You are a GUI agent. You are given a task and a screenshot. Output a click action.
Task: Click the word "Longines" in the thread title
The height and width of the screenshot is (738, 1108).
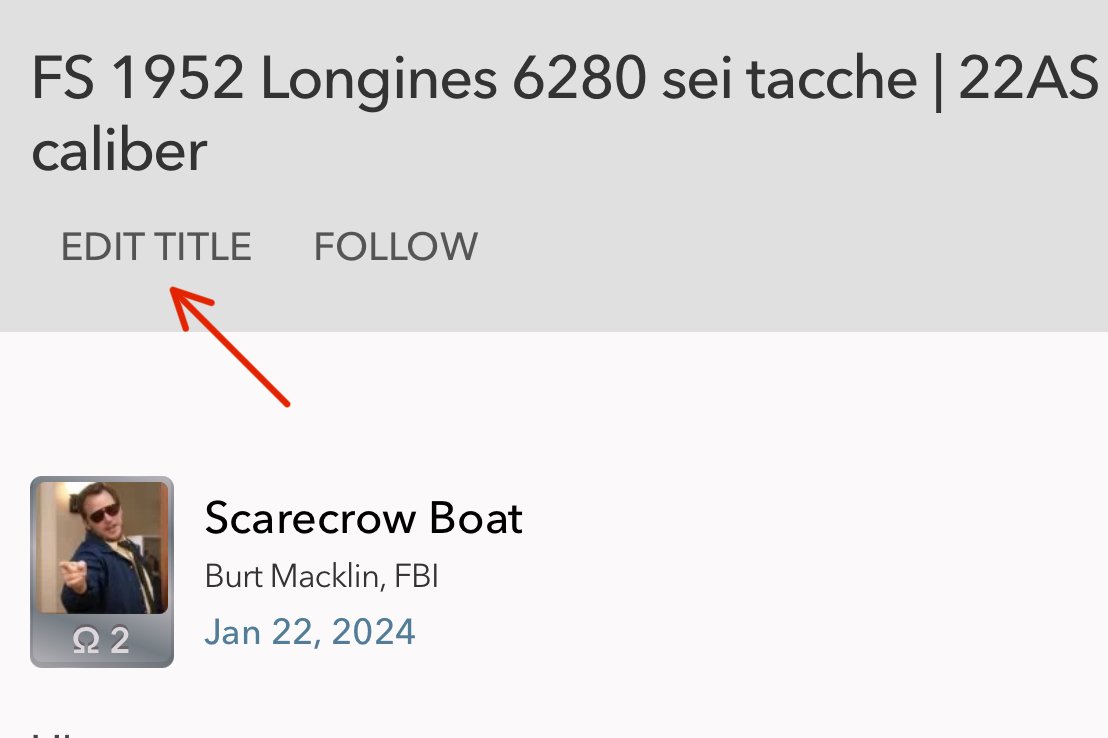click(x=378, y=80)
